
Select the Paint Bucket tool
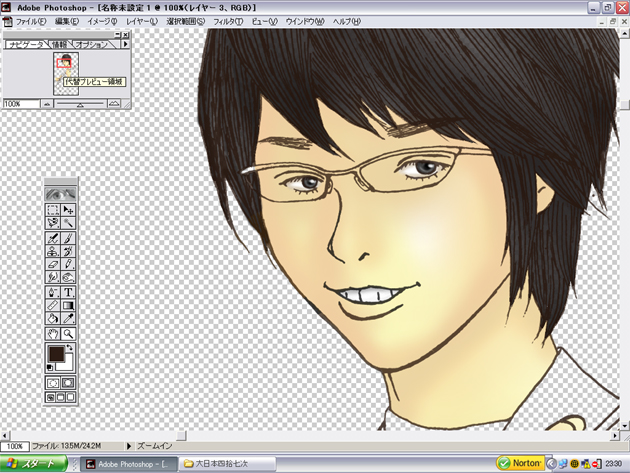[53, 318]
